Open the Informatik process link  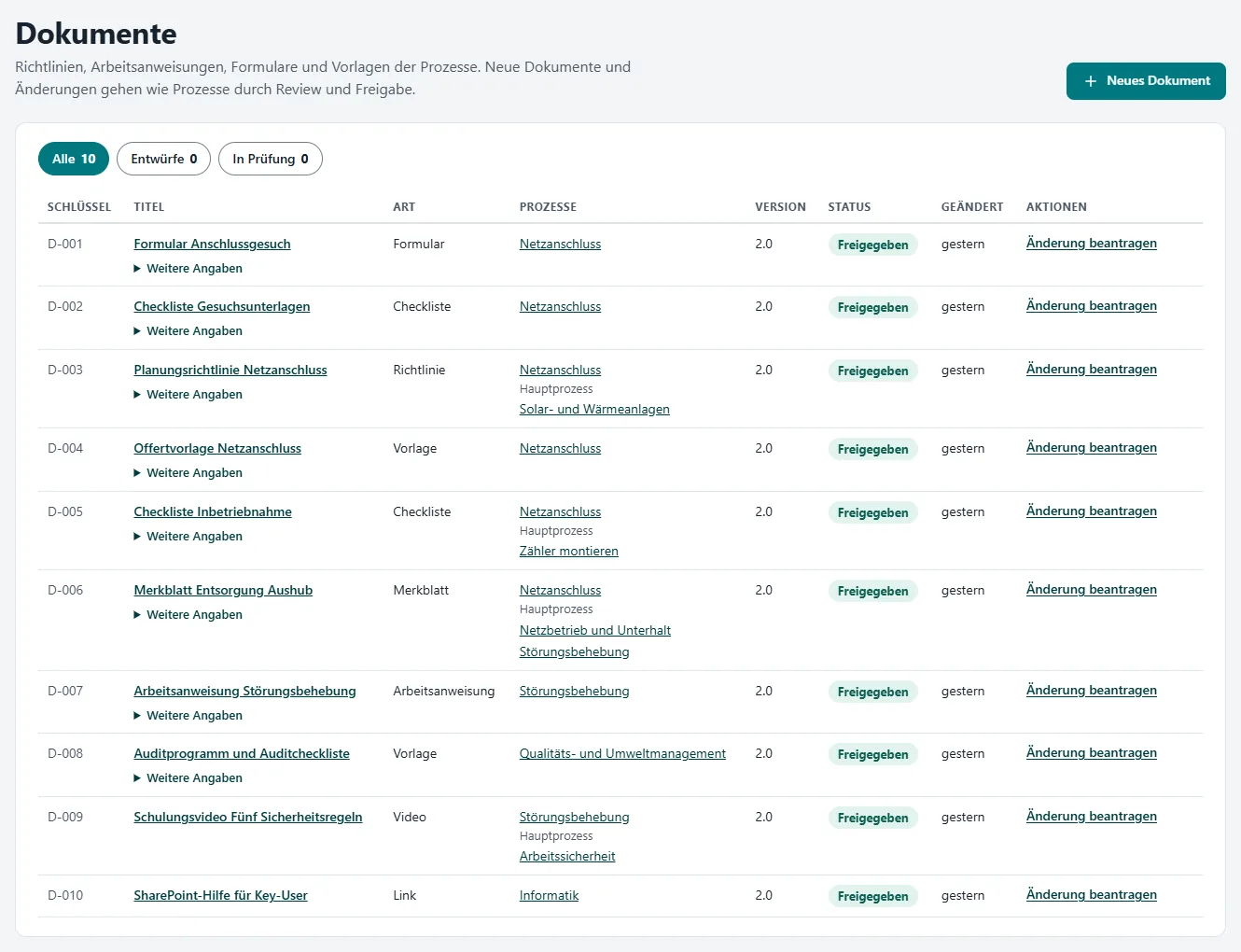[x=549, y=895]
